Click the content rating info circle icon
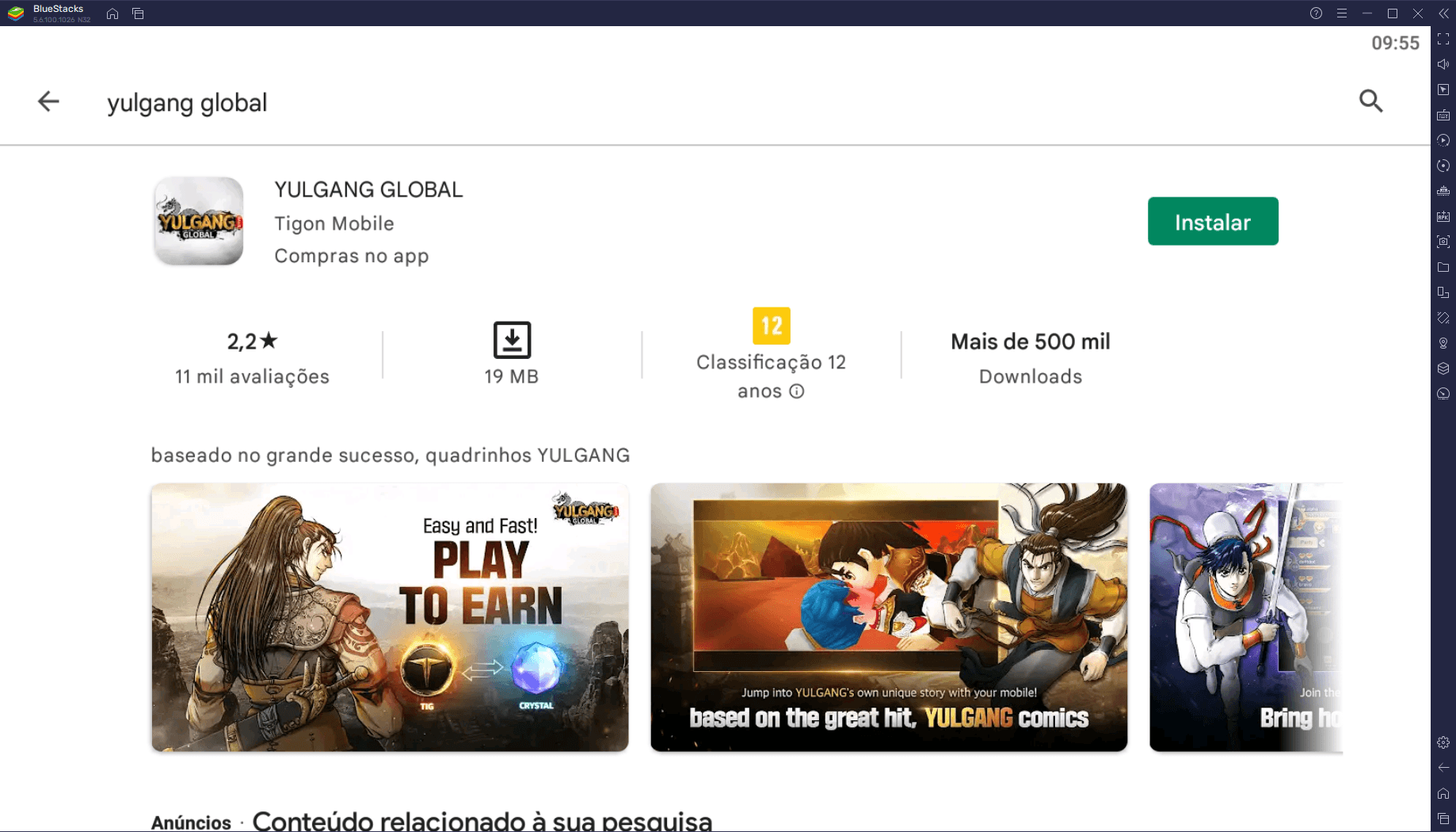The height and width of the screenshot is (832, 1456). [x=797, y=391]
